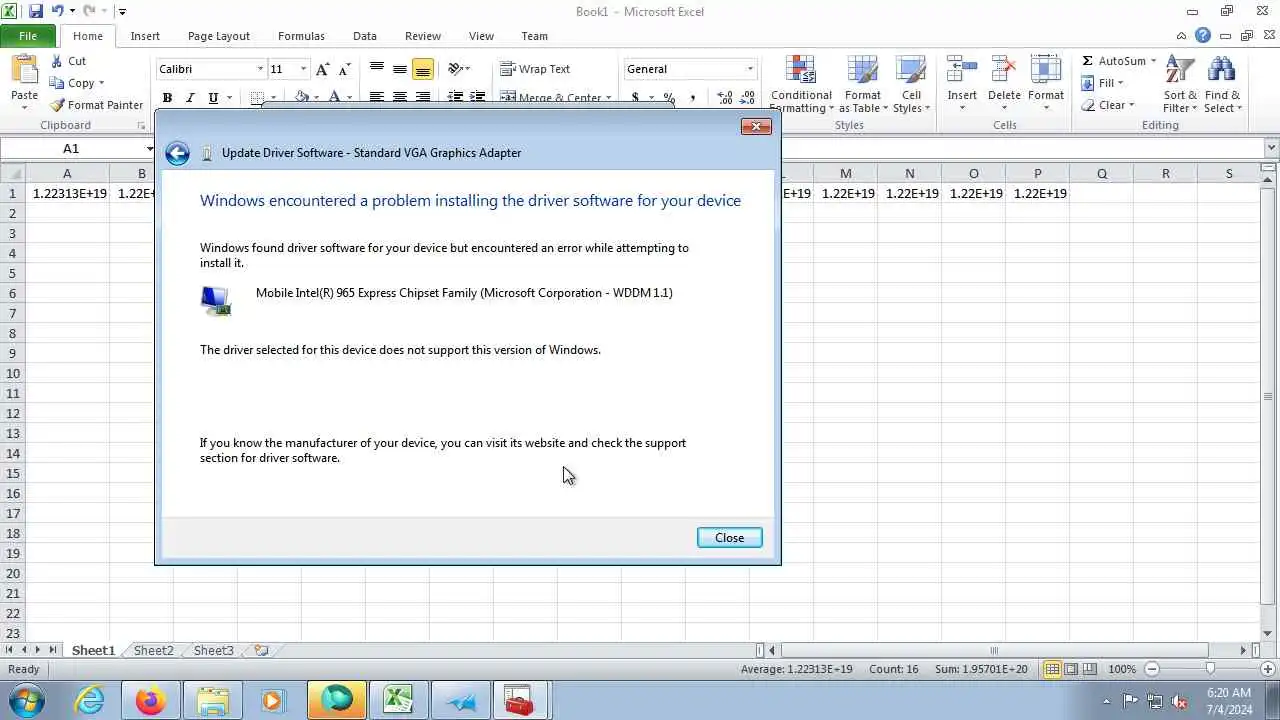Toggle Underline formatting
Viewport: 1280px width, 720px height.
pos(213,98)
